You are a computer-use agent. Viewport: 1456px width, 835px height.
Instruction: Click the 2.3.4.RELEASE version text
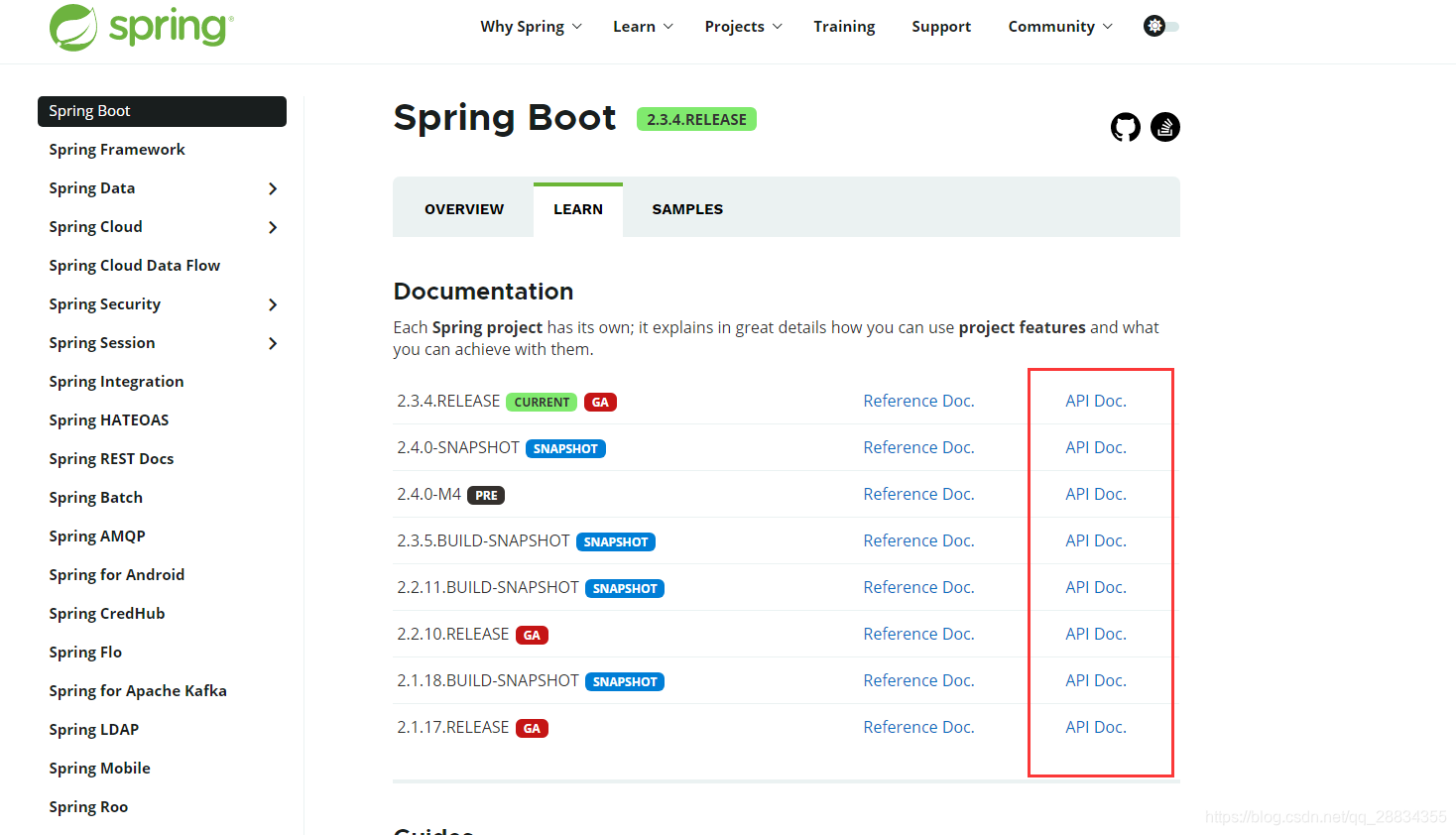[448, 401]
